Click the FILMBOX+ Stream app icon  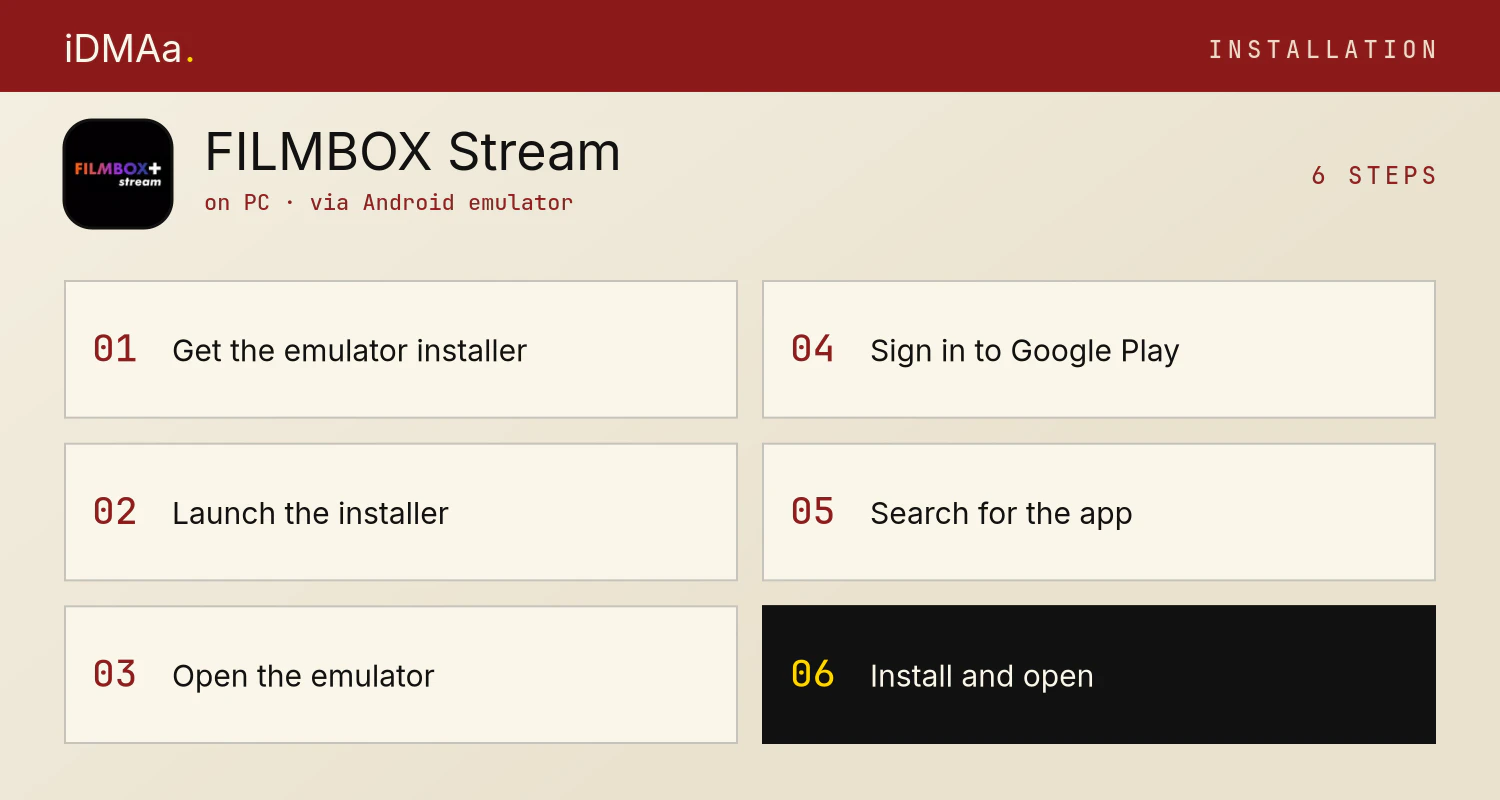(x=118, y=174)
